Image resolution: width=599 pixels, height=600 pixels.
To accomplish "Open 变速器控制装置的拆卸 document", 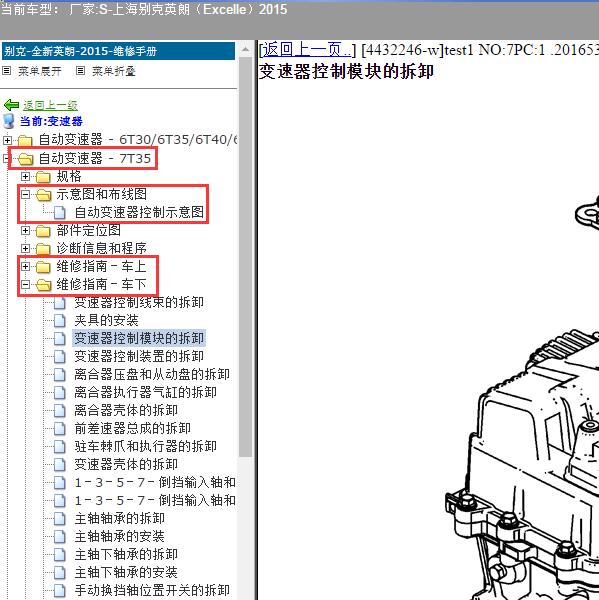I will (139, 356).
